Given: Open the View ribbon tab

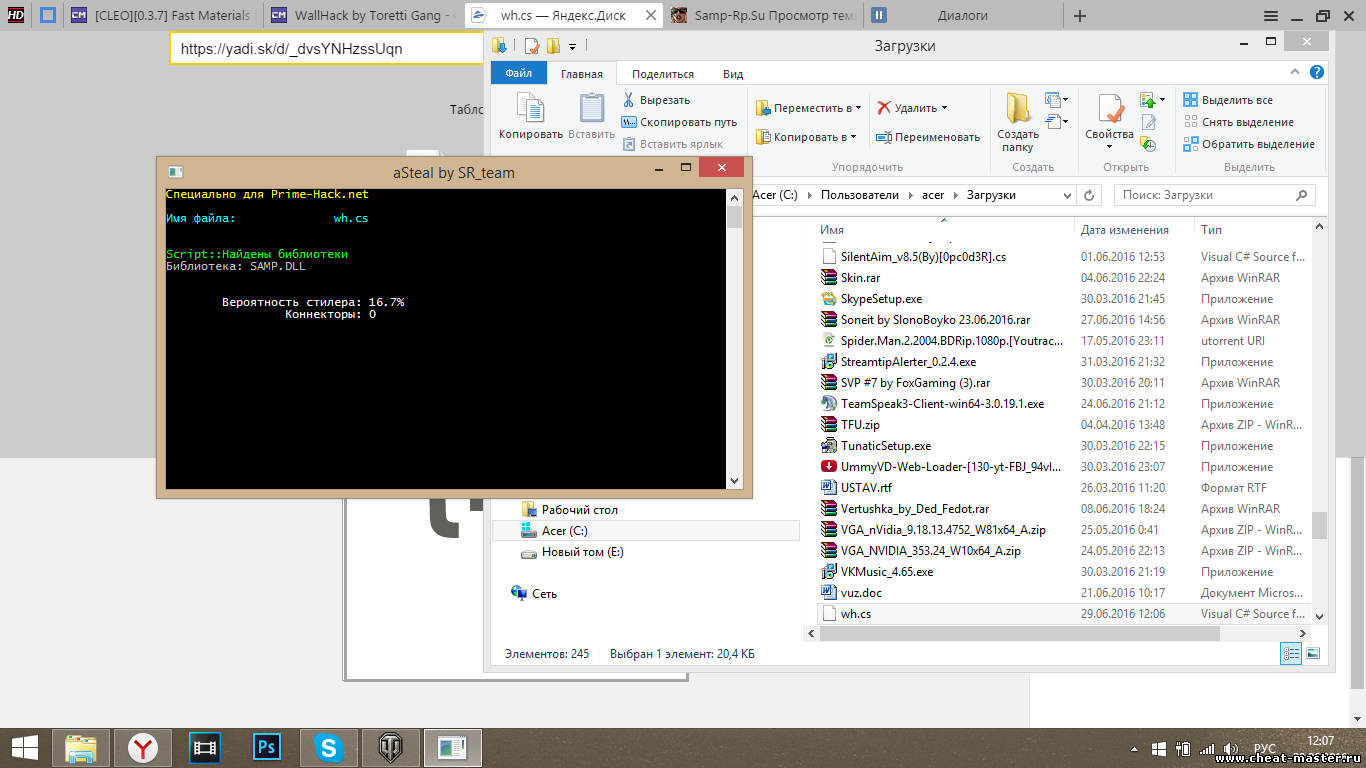Looking at the screenshot, I should (733, 74).
